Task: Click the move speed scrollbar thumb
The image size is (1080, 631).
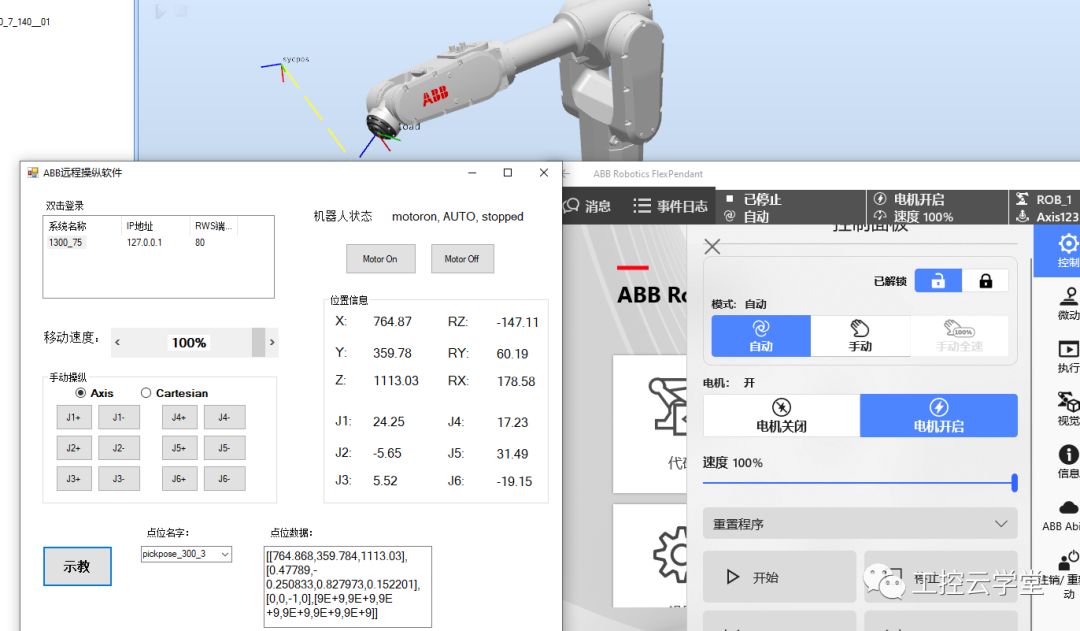Action: pos(258,342)
